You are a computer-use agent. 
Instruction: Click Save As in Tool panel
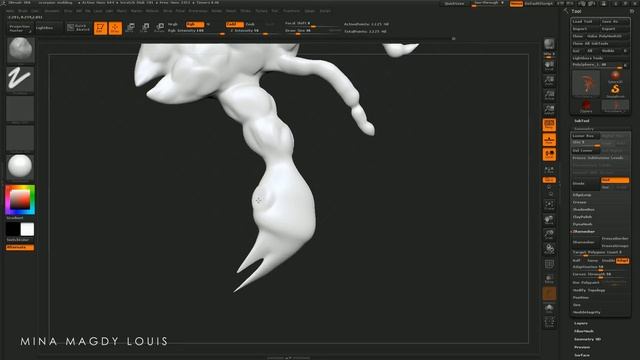click(614, 21)
